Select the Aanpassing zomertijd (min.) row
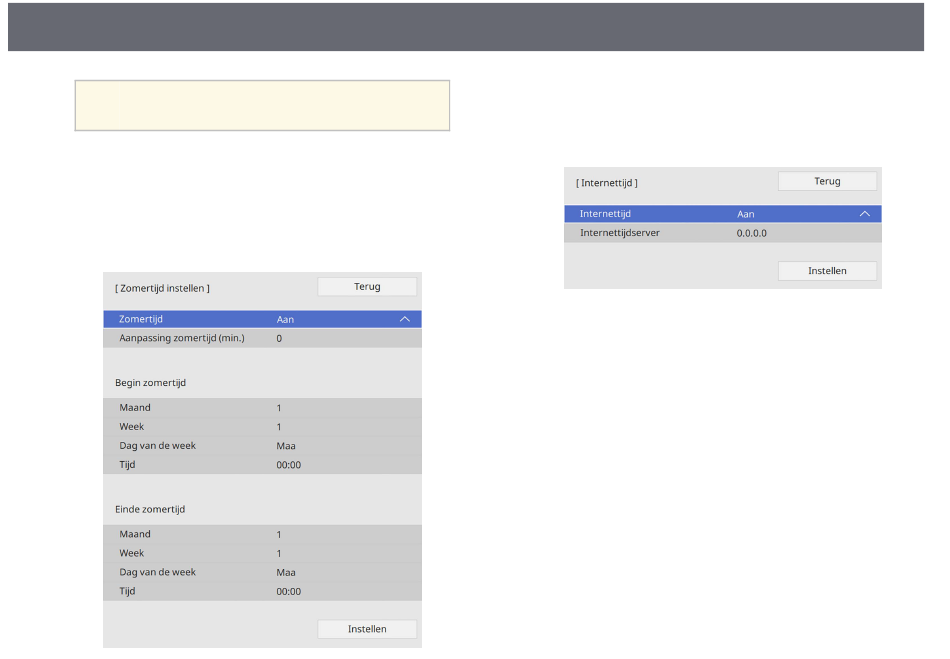The height and width of the screenshot is (659, 950). coord(262,338)
